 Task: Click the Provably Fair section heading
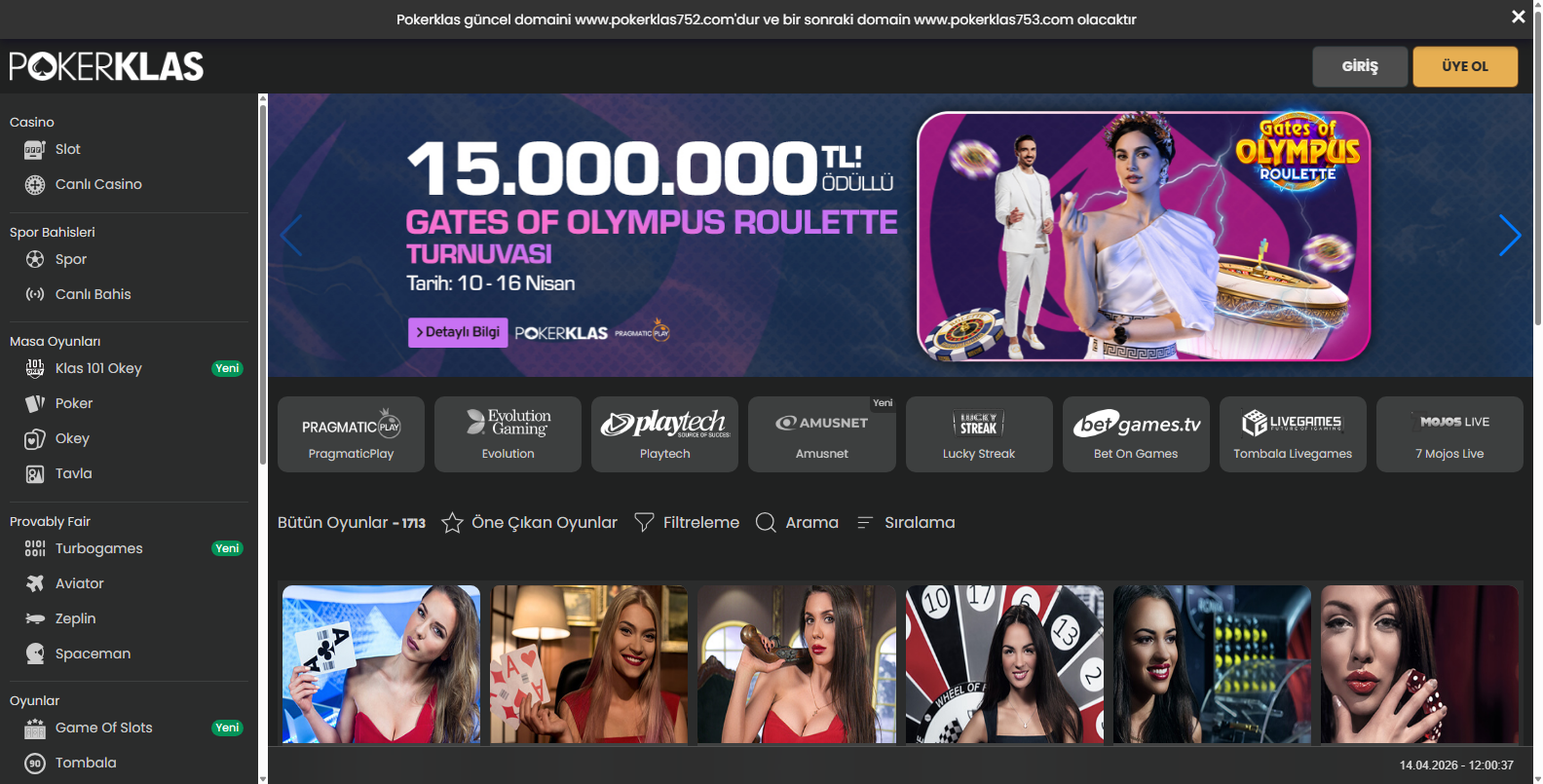click(50, 521)
